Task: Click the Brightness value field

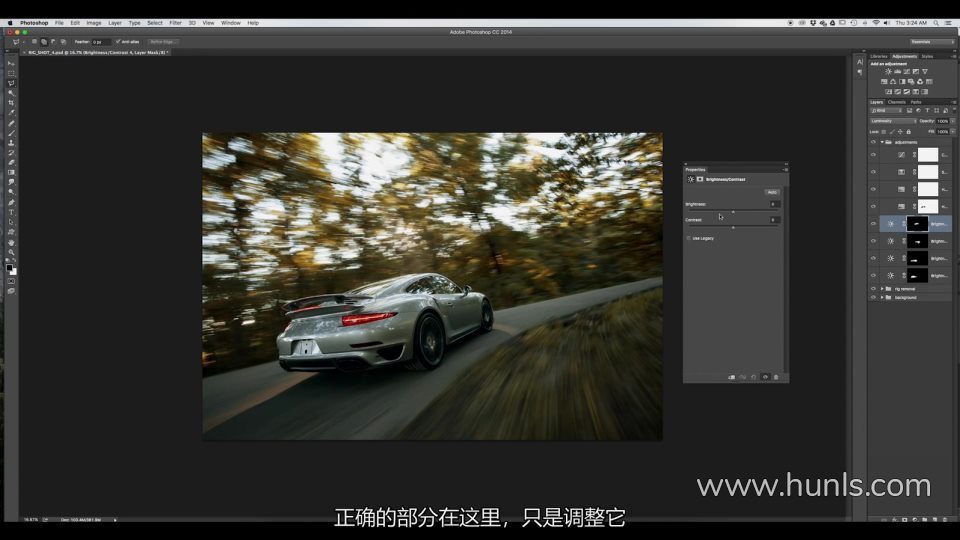Action: tap(773, 204)
